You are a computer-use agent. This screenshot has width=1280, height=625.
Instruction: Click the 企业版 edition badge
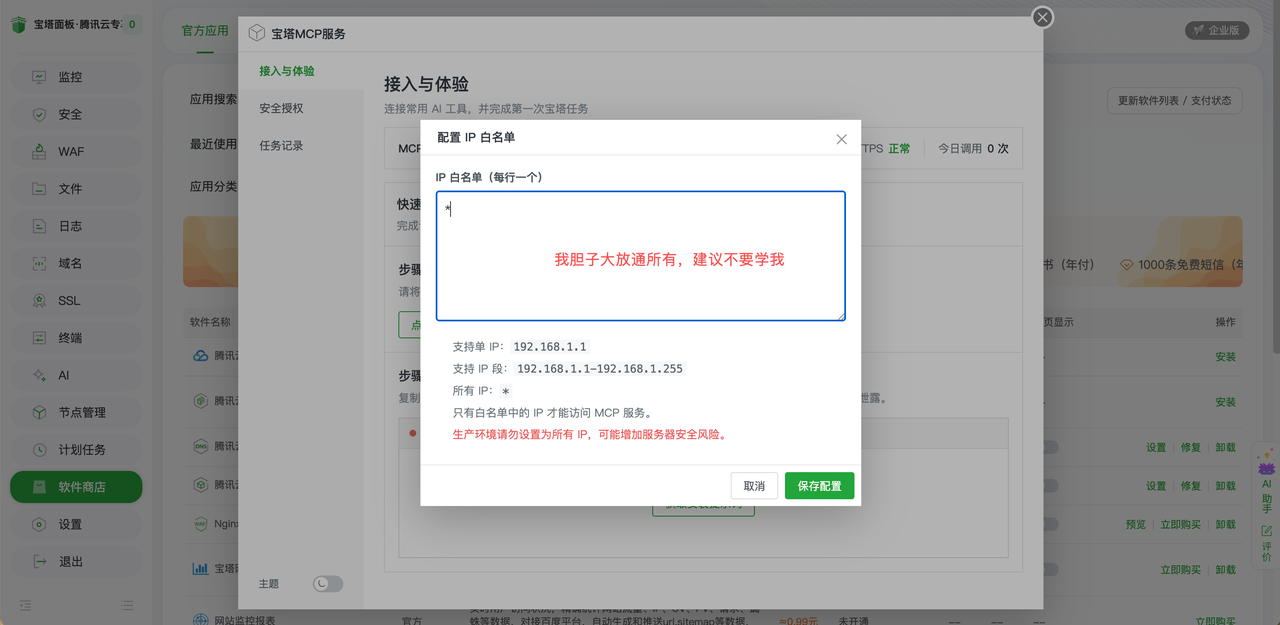(1217, 30)
